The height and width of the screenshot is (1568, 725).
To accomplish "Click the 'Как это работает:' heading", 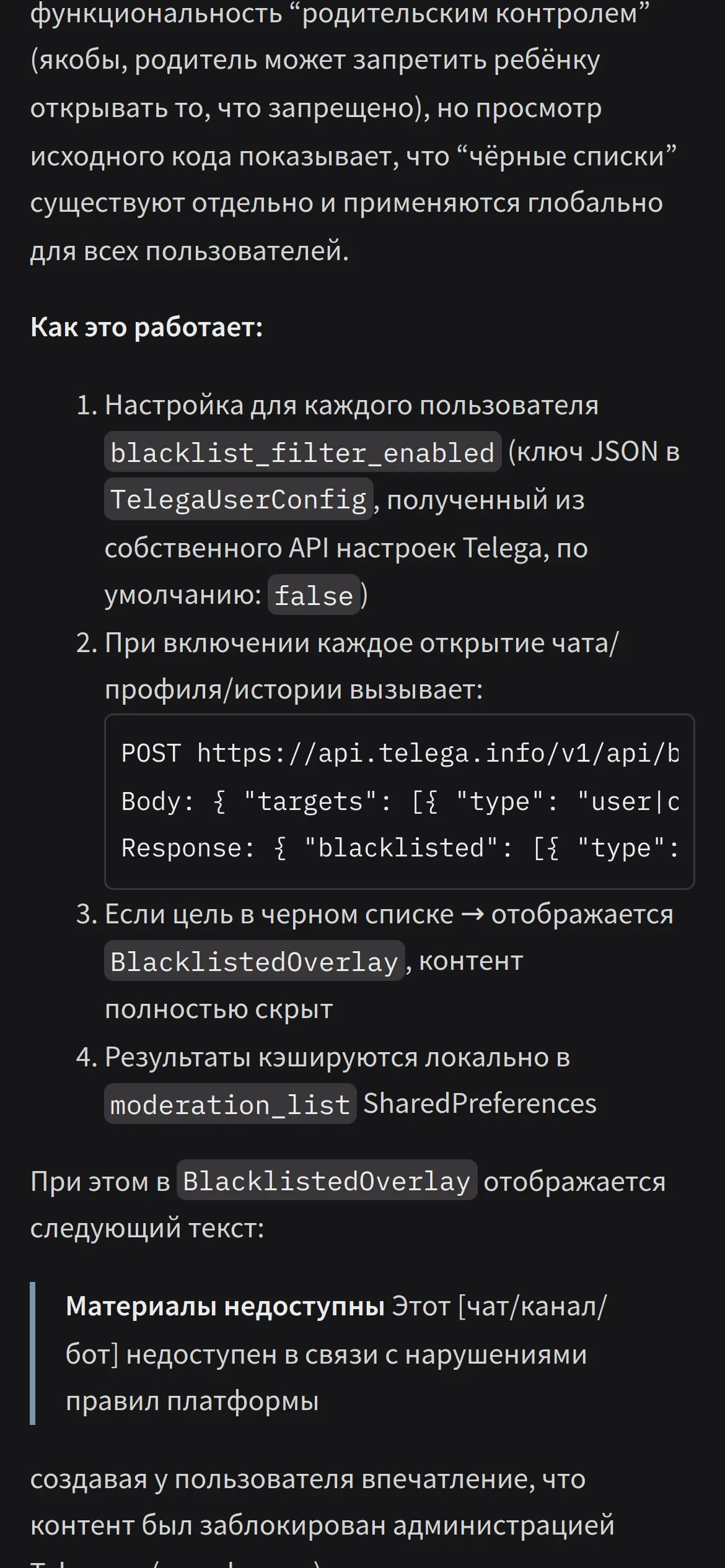I will (x=147, y=328).
